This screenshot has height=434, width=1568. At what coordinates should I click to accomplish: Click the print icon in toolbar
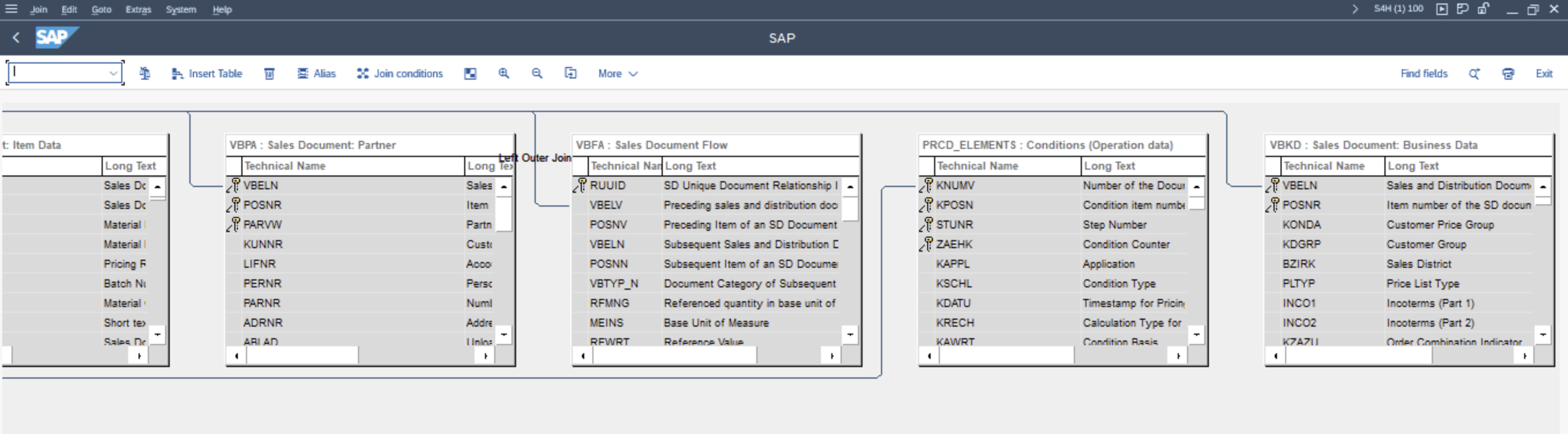pyautogui.click(x=1508, y=74)
